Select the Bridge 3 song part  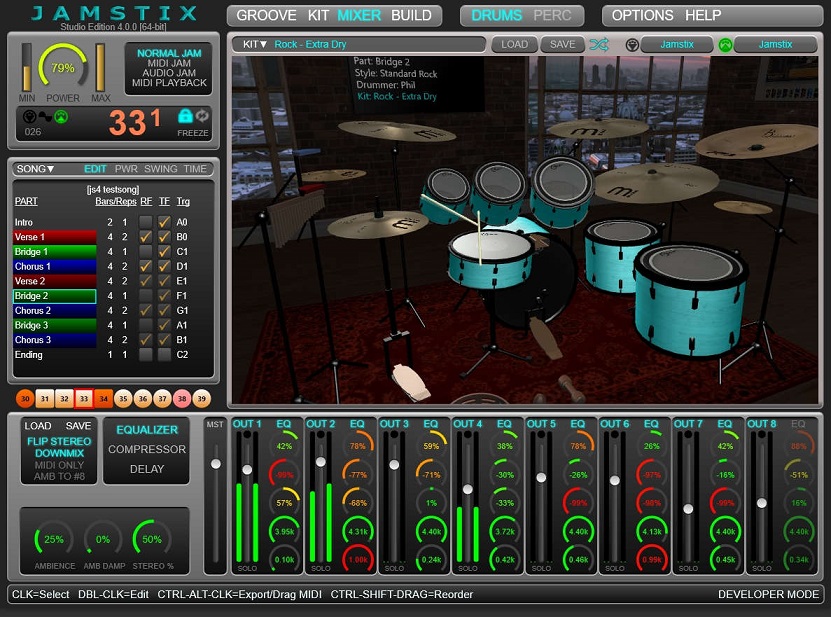(55, 325)
